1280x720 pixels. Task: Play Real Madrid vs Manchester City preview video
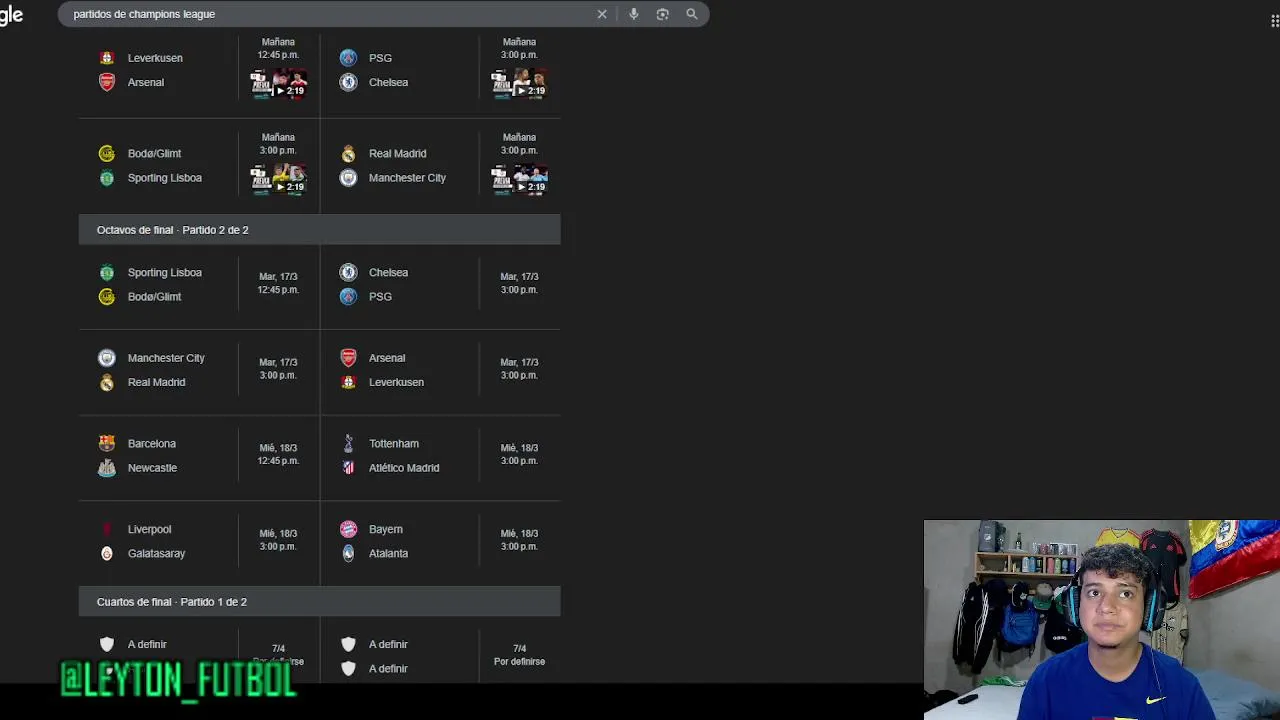point(519,179)
